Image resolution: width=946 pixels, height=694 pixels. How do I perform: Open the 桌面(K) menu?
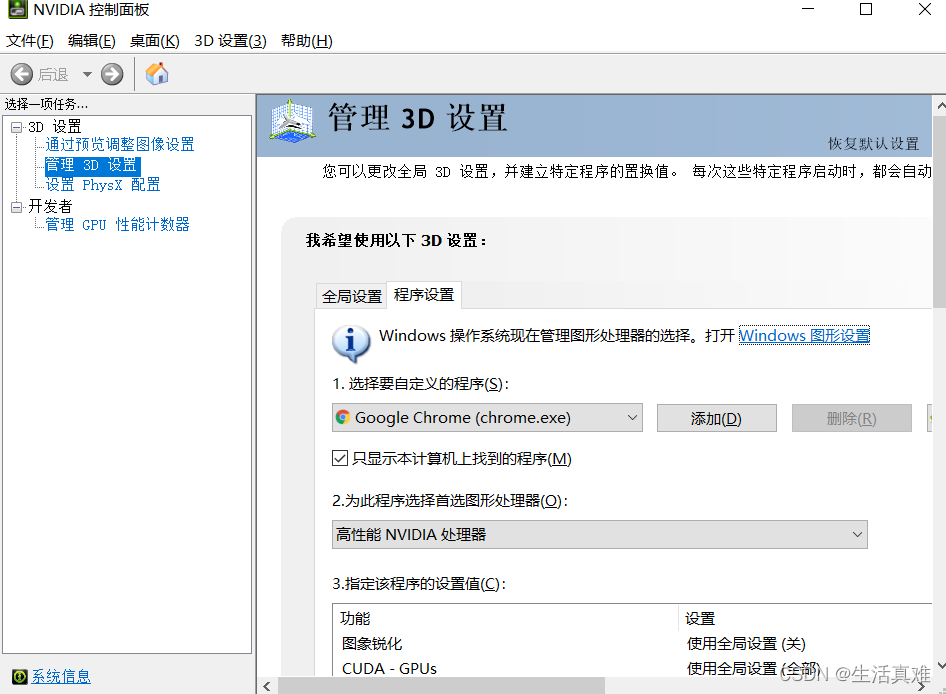pos(154,40)
